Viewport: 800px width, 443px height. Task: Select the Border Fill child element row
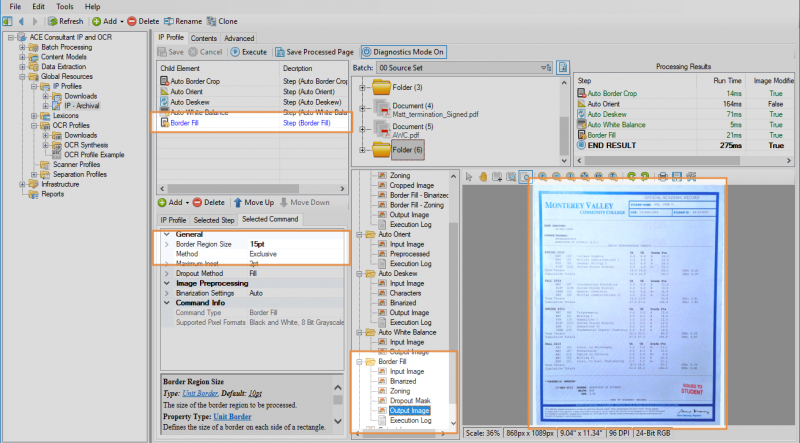click(253, 123)
